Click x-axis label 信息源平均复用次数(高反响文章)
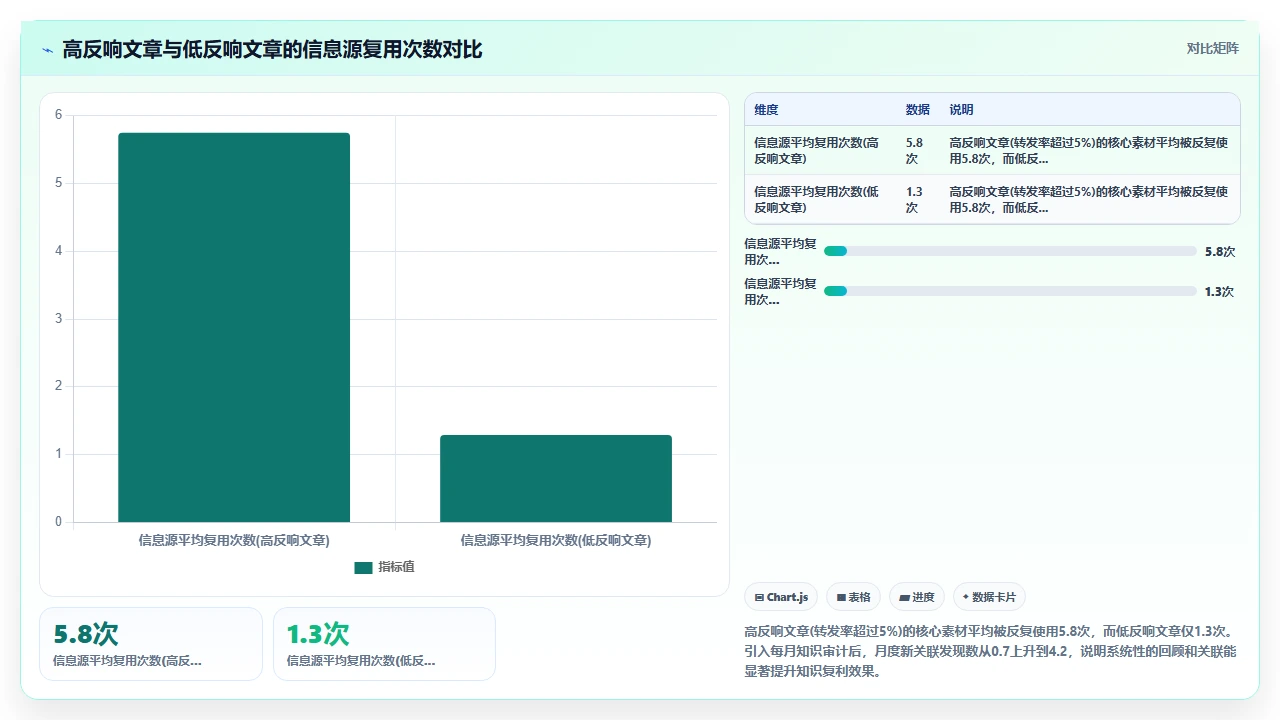Screen dimensions: 1280x720 click(234, 540)
